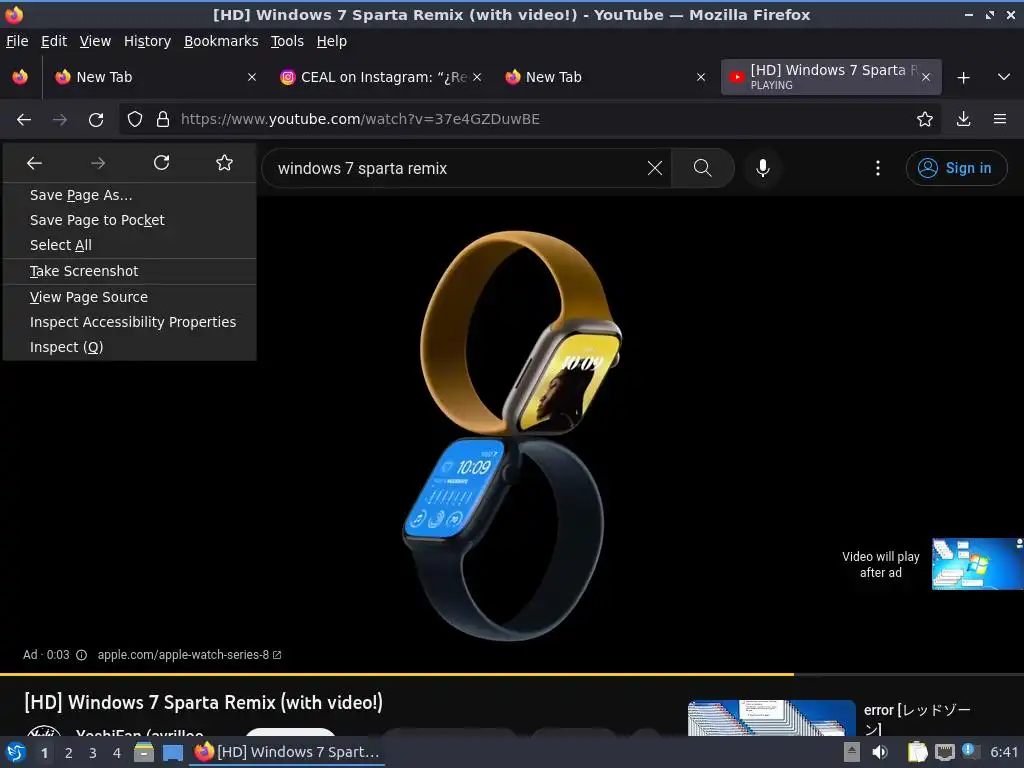Close the YouTube Windows 7 Sparta tab

coord(925,77)
